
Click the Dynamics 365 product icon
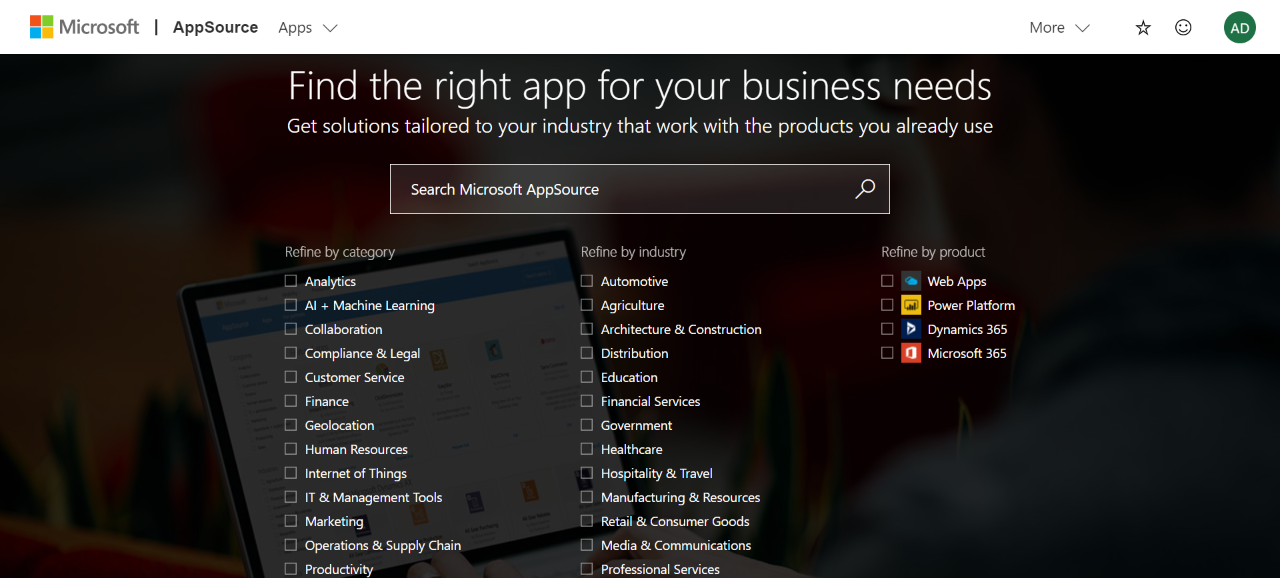[911, 329]
